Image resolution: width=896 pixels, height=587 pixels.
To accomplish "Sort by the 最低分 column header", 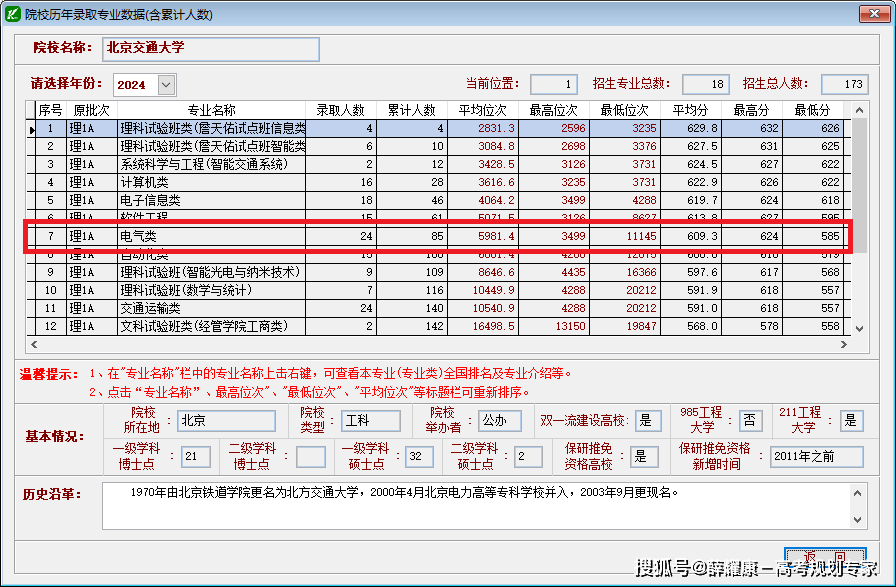I will pyautogui.click(x=813, y=110).
